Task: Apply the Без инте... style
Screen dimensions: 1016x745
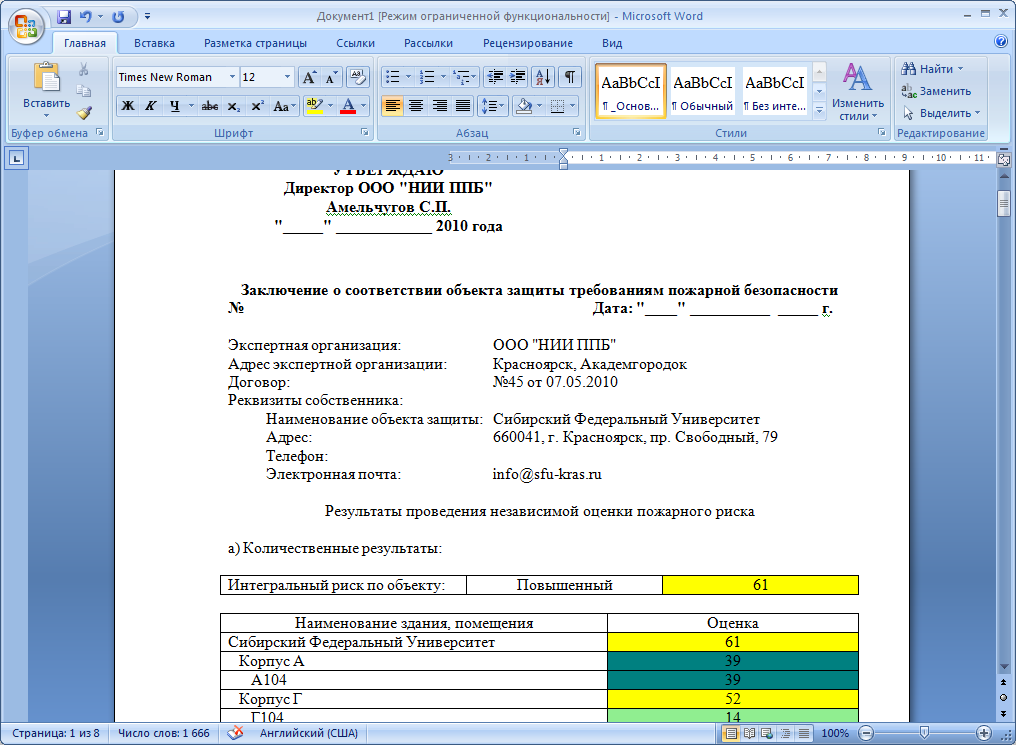Action: [x=774, y=91]
